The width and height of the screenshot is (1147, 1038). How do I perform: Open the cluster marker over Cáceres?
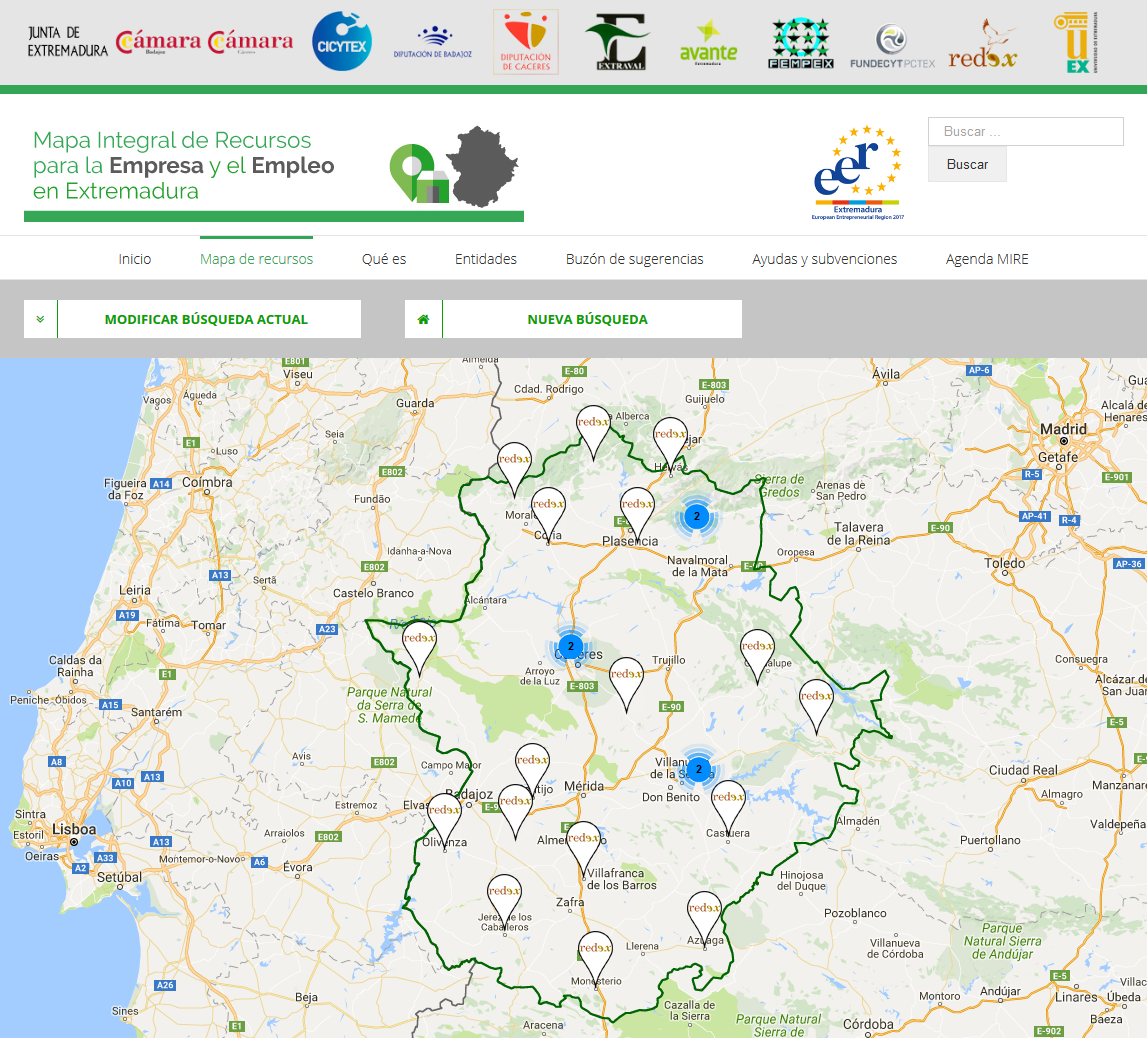[x=570, y=646]
